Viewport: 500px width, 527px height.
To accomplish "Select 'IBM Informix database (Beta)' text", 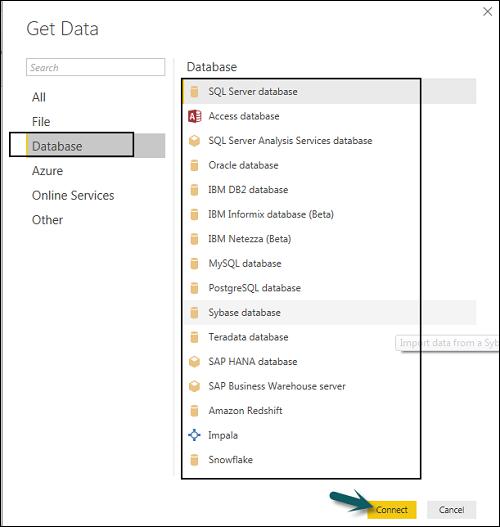I will coord(271,214).
